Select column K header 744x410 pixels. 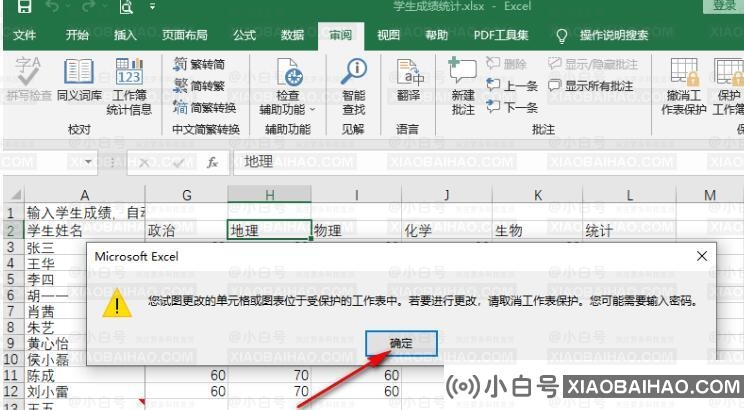pyautogui.click(x=537, y=195)
